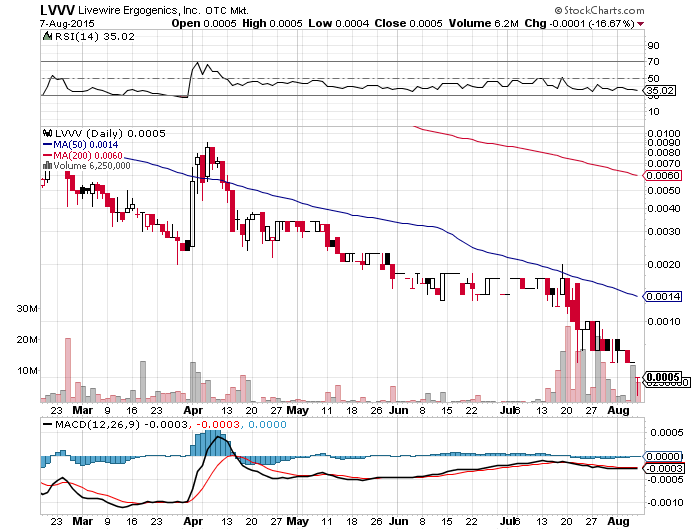Click the MACD histogram tag 0.0000
Screen dimensions: 700x530
click(x=662, y=456)
